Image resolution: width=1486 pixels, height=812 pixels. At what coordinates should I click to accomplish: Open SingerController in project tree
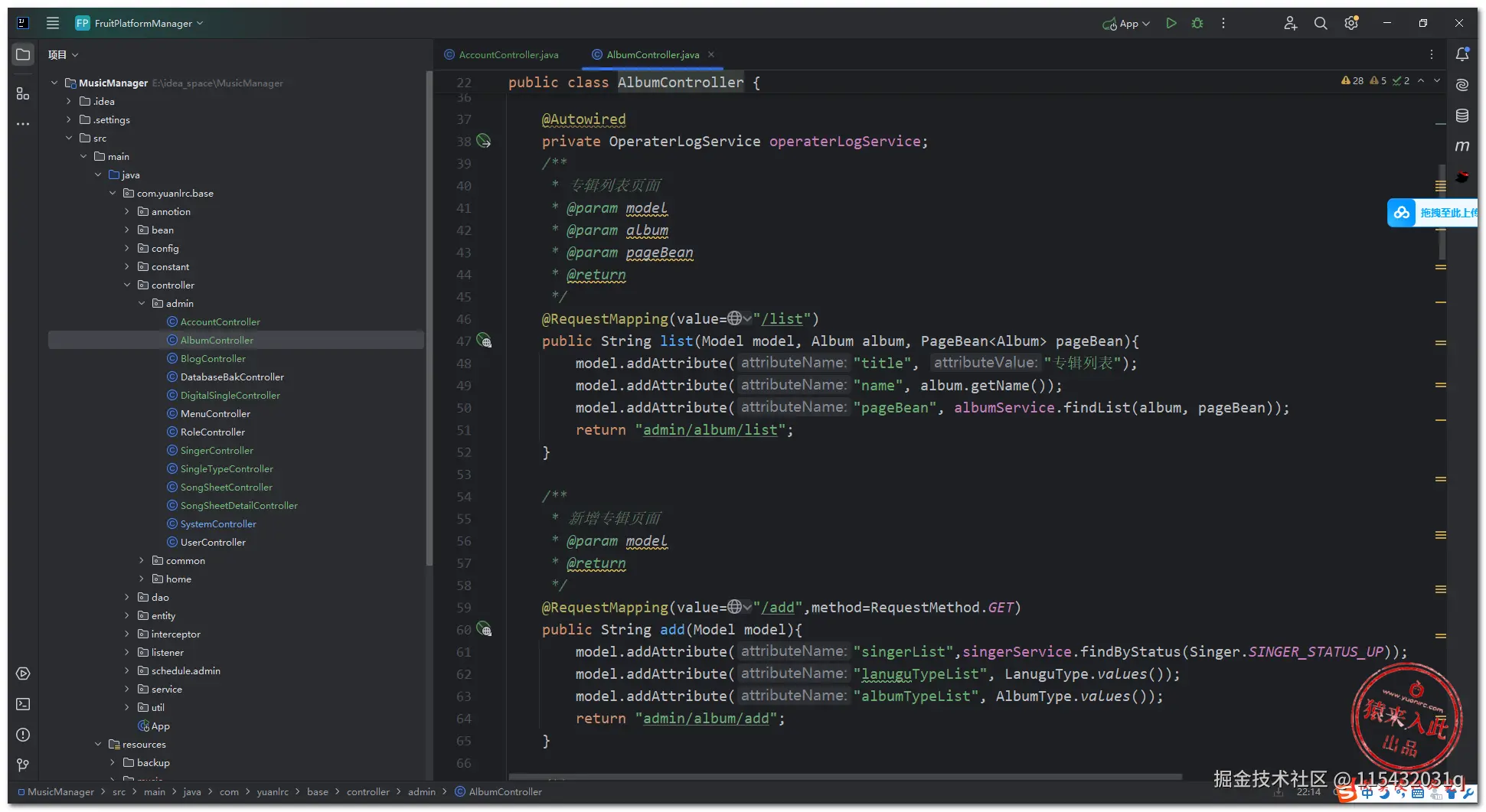(x=217, y=450)
